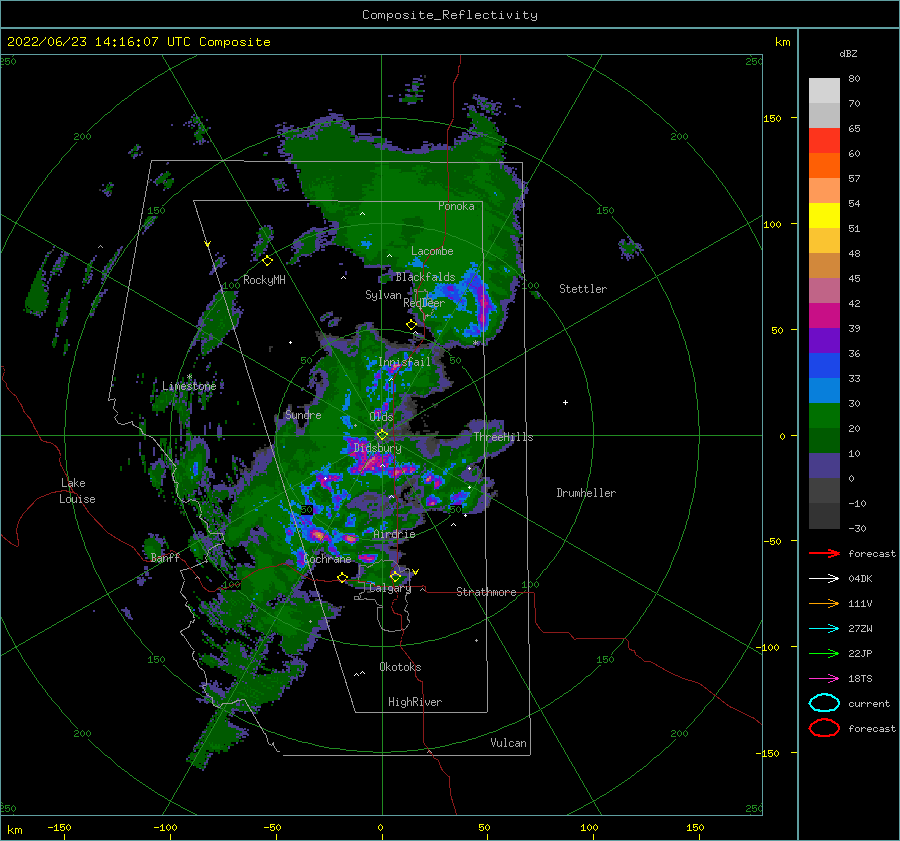The height and width of the screenshot is (841, 900).
Task: Select orange swatch between 60 and 57 dBZ
Action: coord(824,166)
